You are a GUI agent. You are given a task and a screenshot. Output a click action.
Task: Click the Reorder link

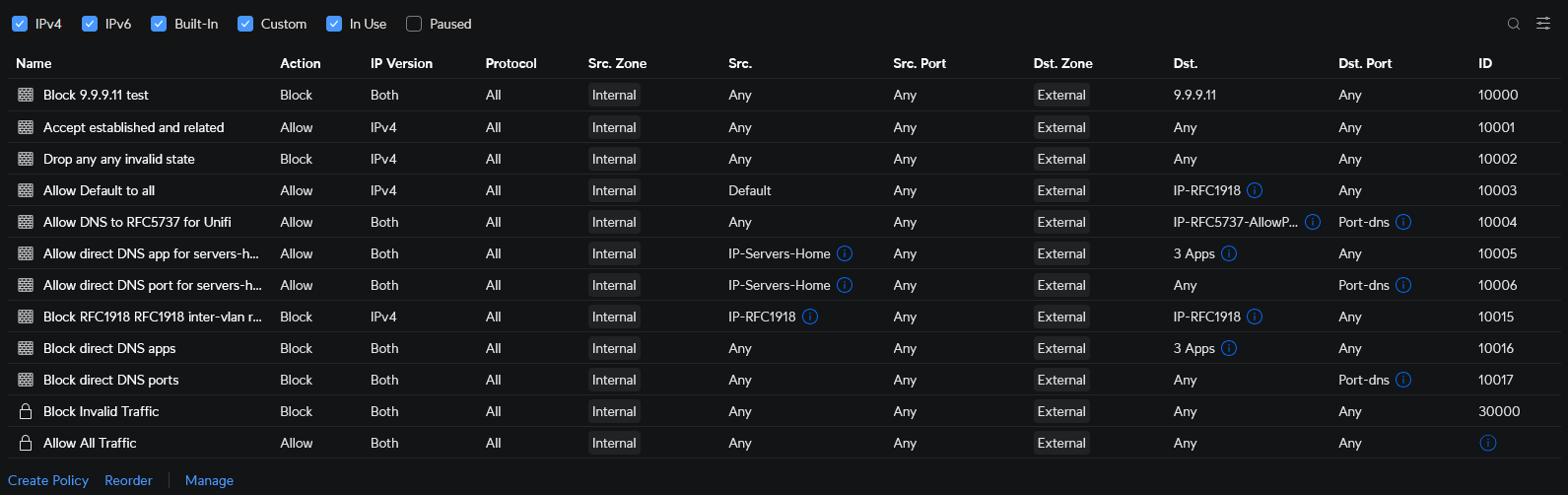[x=128, y=480]
